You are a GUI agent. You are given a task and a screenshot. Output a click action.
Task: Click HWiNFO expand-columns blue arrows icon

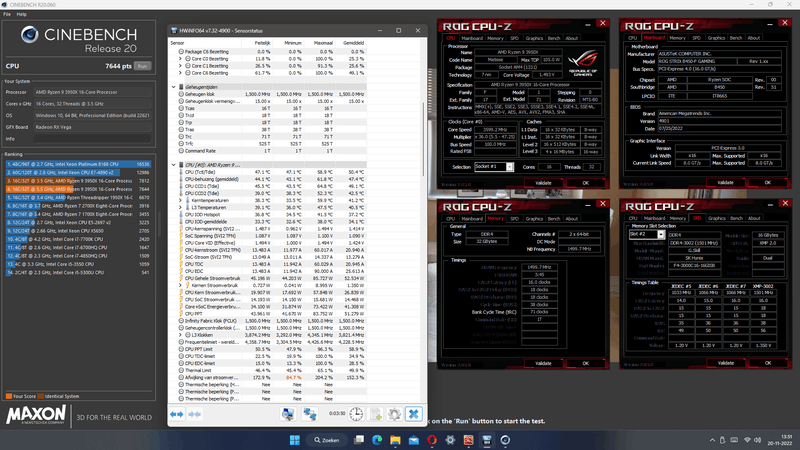[x=177, y=414]
